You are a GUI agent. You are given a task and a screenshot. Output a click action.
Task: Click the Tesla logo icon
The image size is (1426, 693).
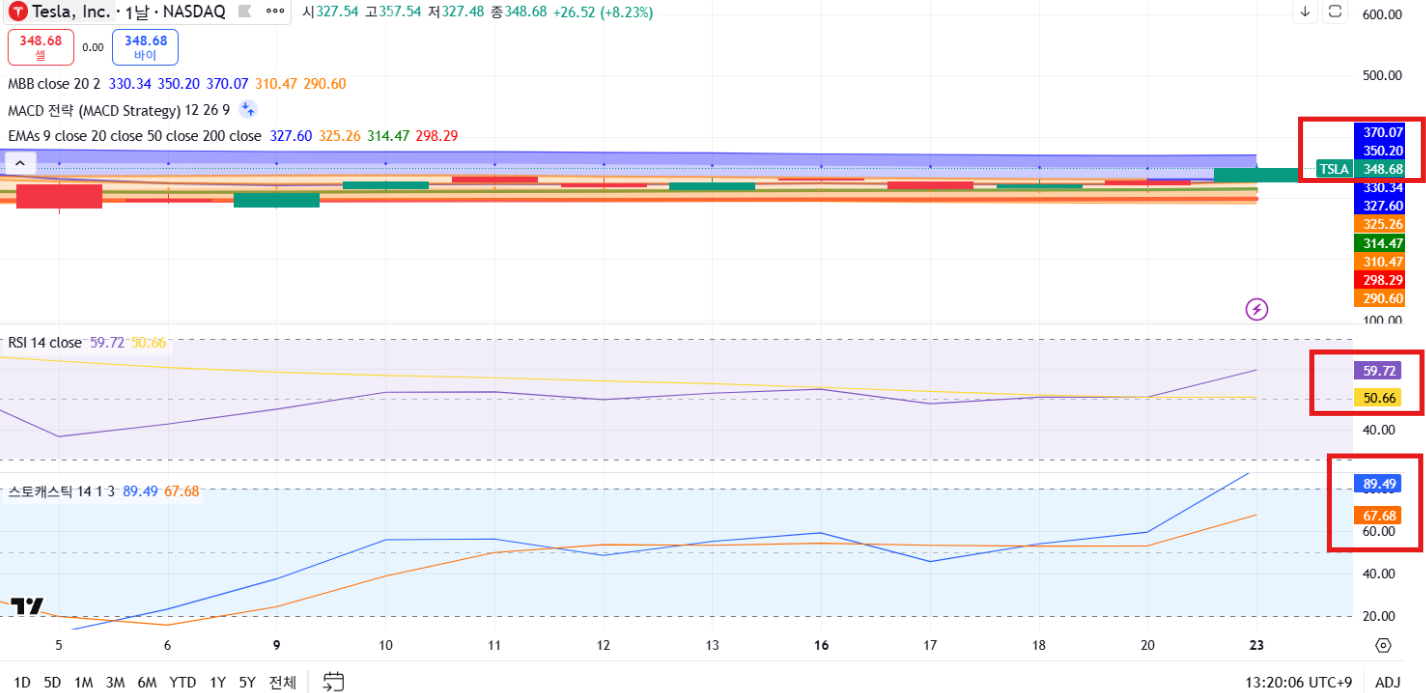(x=18, y=12)
